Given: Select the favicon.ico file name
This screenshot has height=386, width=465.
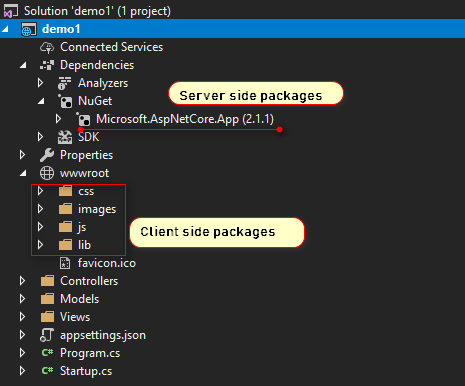Looking at the screenshot, I should tap(107, 263).
